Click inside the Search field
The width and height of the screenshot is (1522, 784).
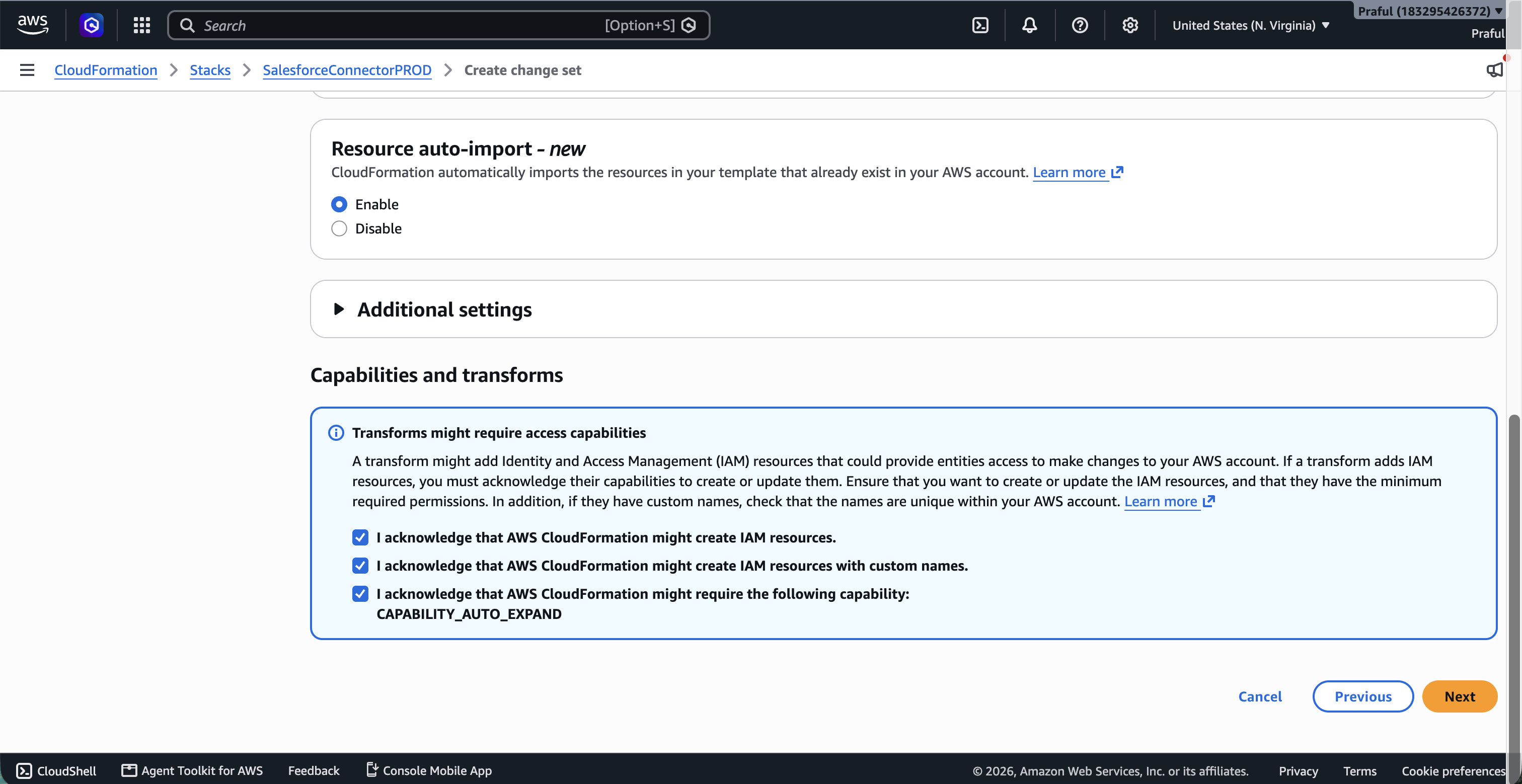438,25
